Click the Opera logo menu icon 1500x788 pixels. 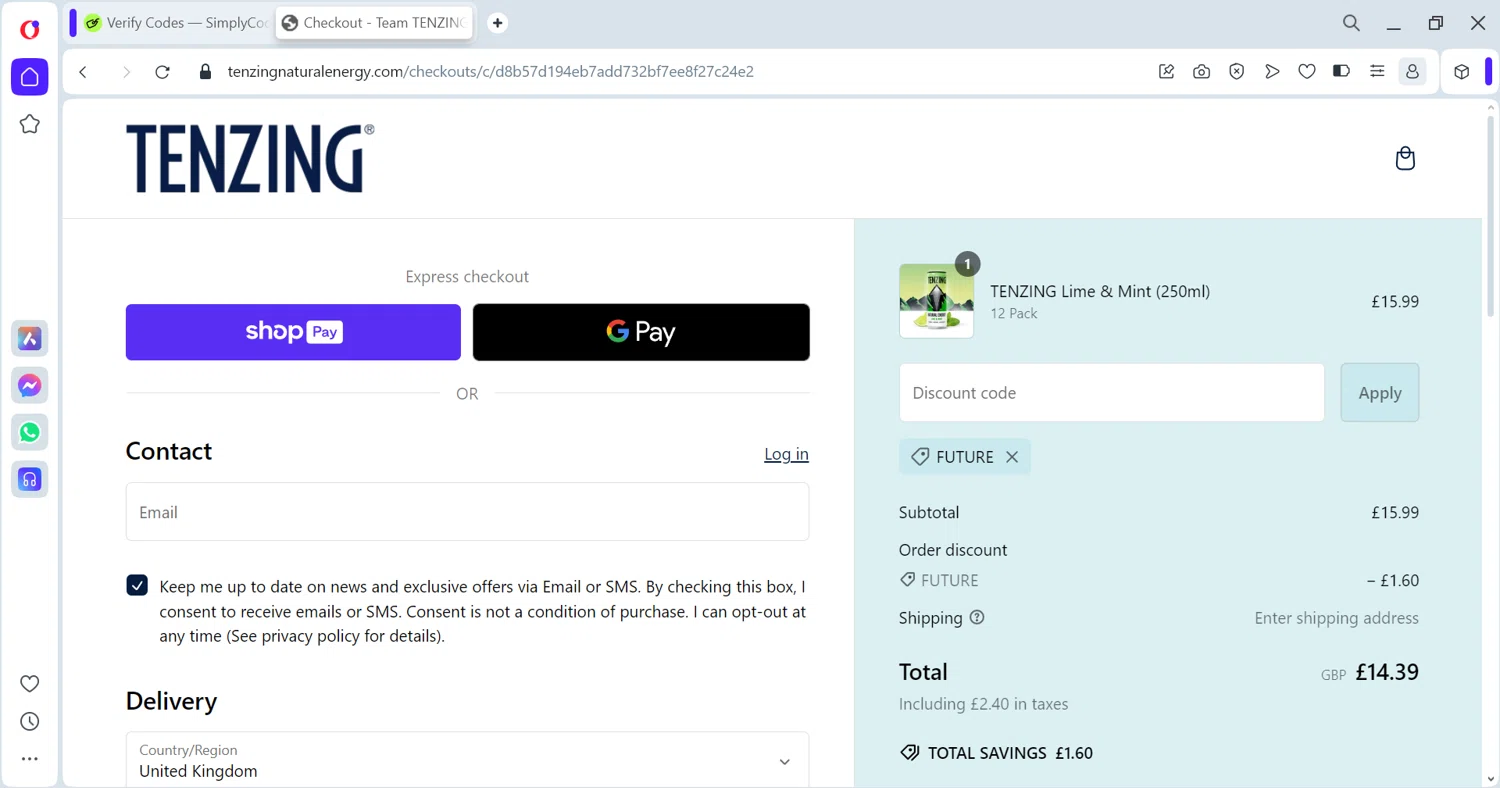pos(30,29)
